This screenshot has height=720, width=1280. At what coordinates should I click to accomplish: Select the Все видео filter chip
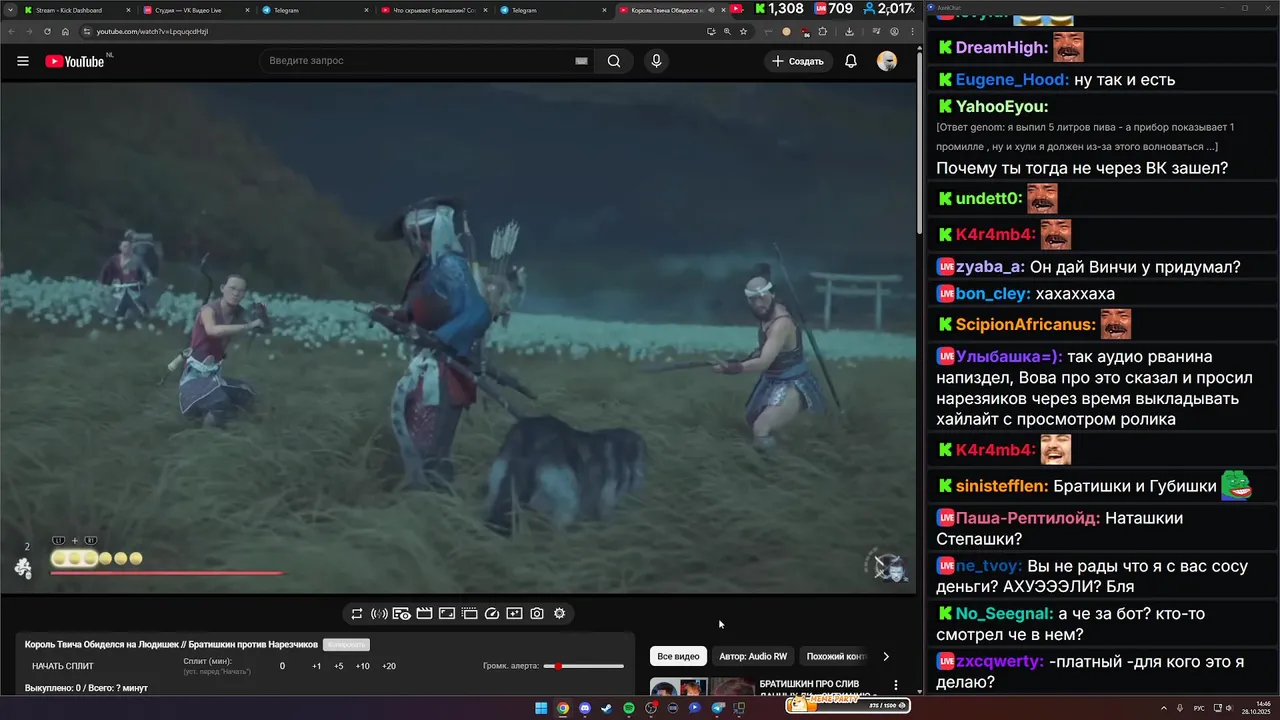[x=678, y=656]
